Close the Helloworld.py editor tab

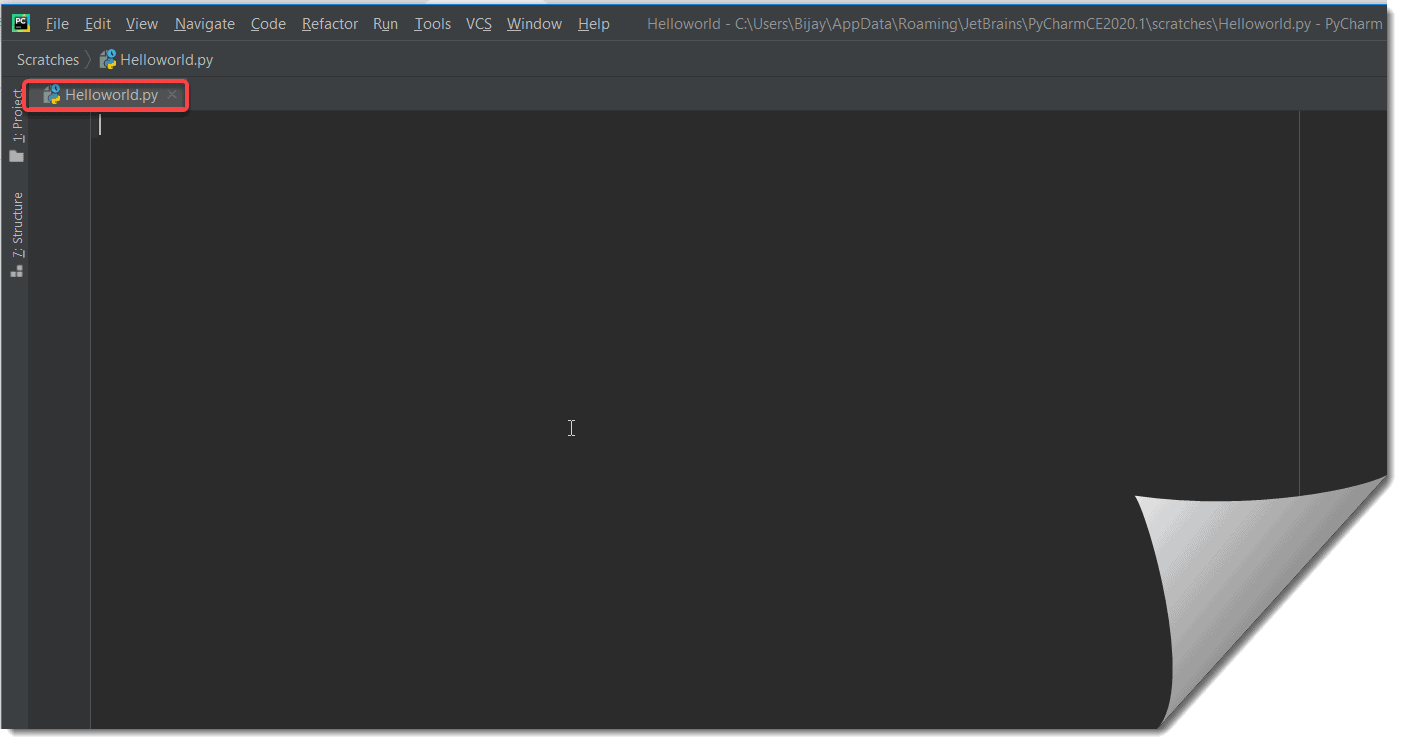click(x=171, y=95)
